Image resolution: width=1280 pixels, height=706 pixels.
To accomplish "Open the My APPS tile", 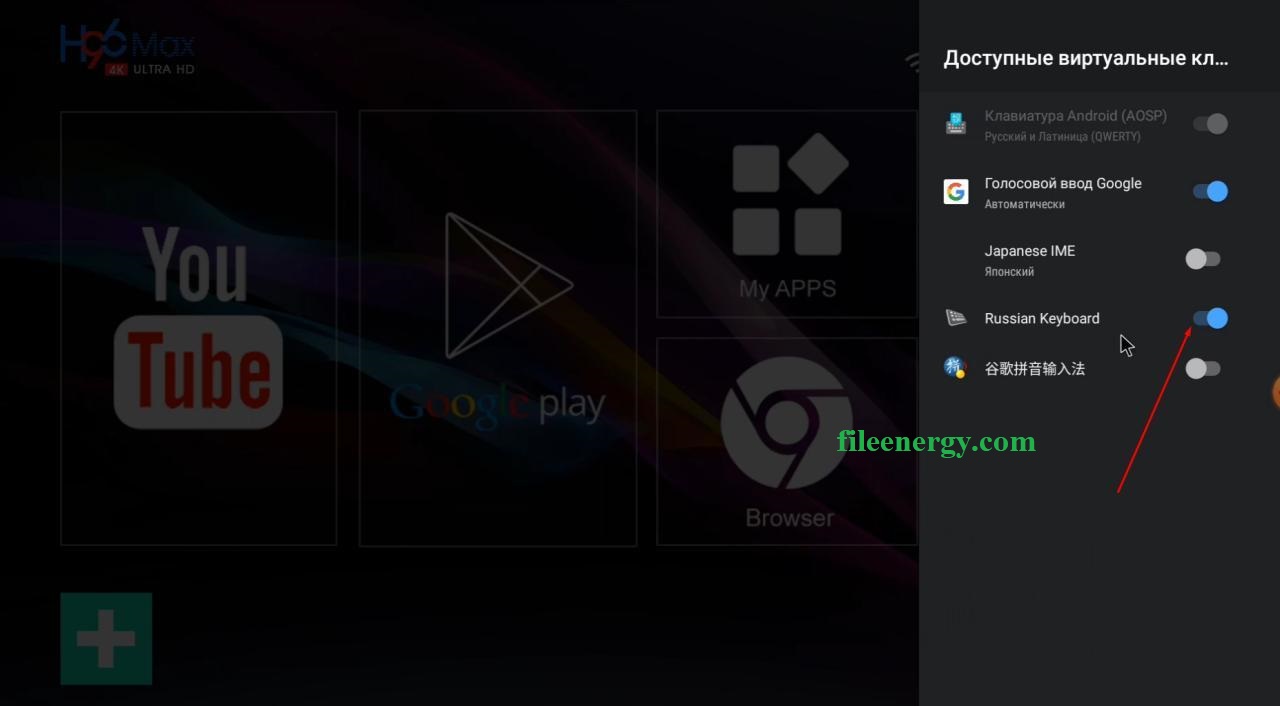I will coord(787,214).
